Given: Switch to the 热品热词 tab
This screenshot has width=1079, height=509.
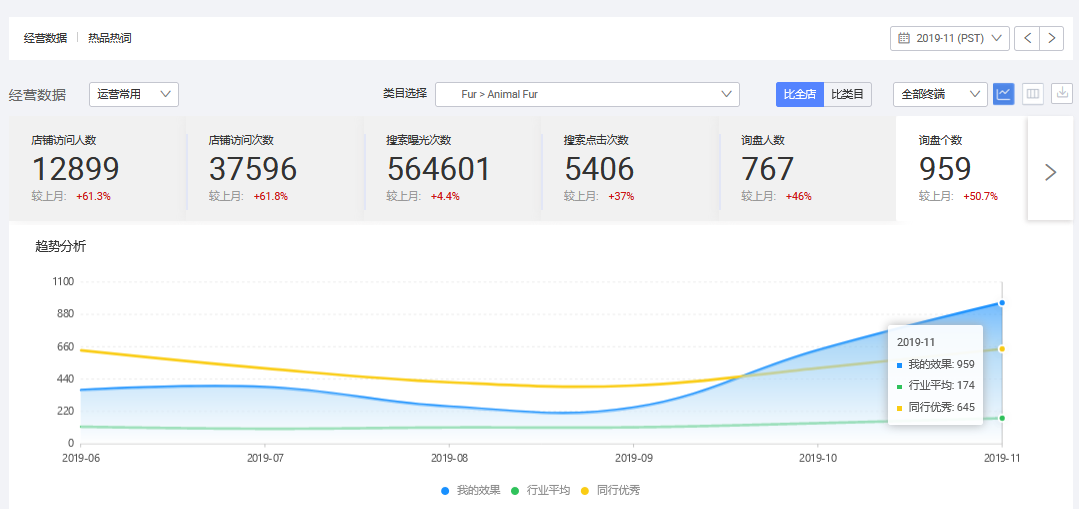Looking at the screenshot, I should tap(109, 38).
